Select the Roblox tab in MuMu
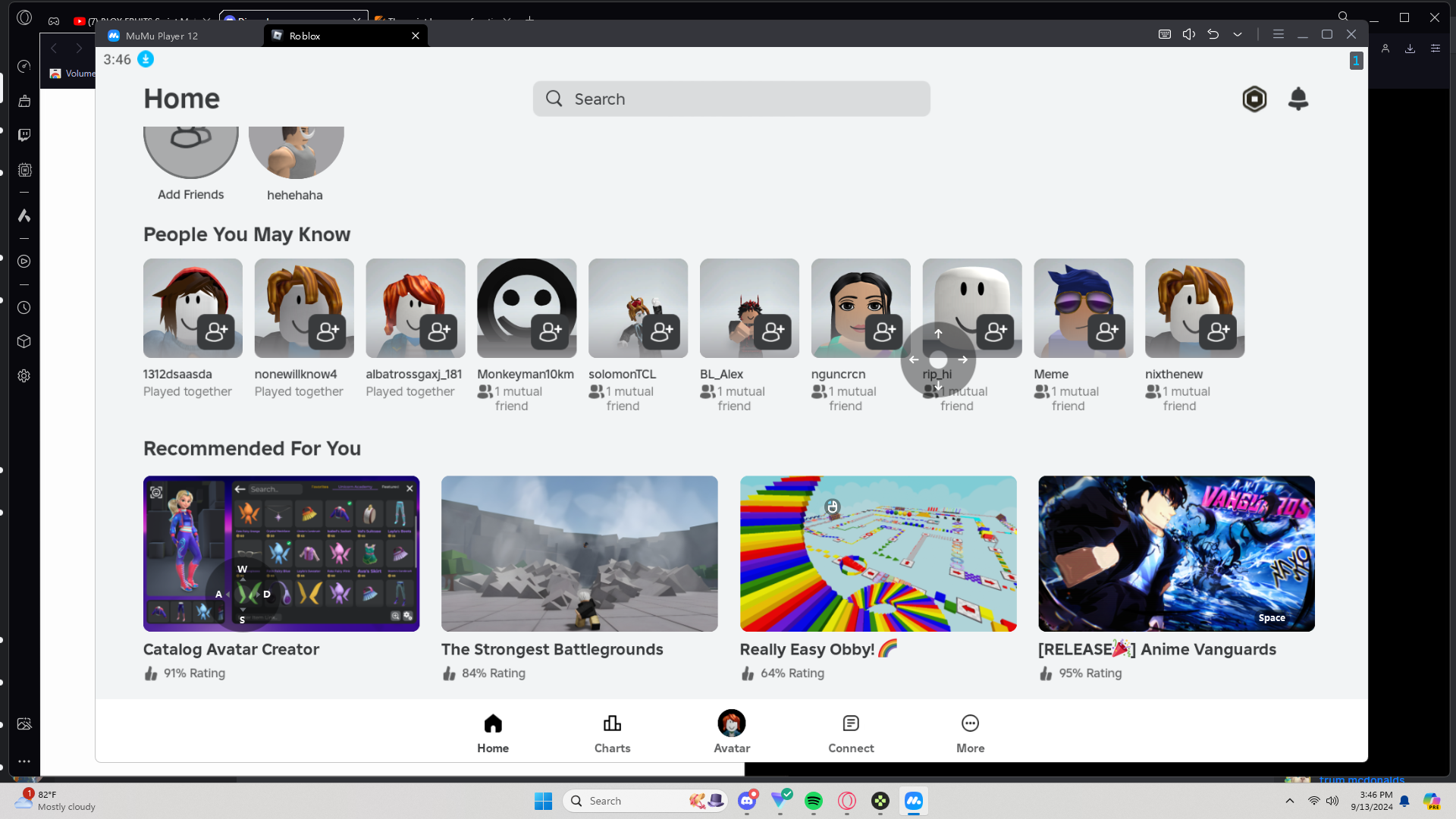 click(345, 36)
